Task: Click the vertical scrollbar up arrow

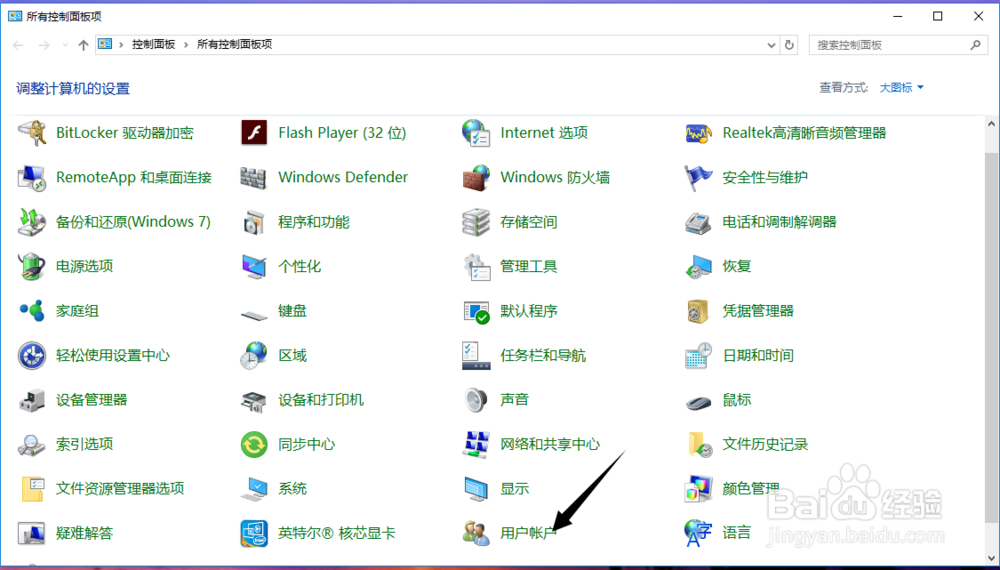Action: [992, 125]
